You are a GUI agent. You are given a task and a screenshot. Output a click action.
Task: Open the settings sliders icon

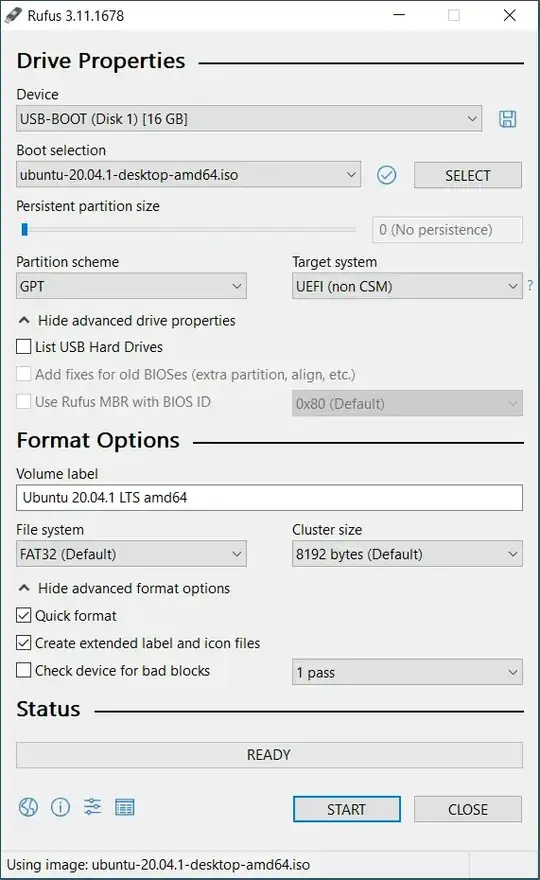(93, 807)
